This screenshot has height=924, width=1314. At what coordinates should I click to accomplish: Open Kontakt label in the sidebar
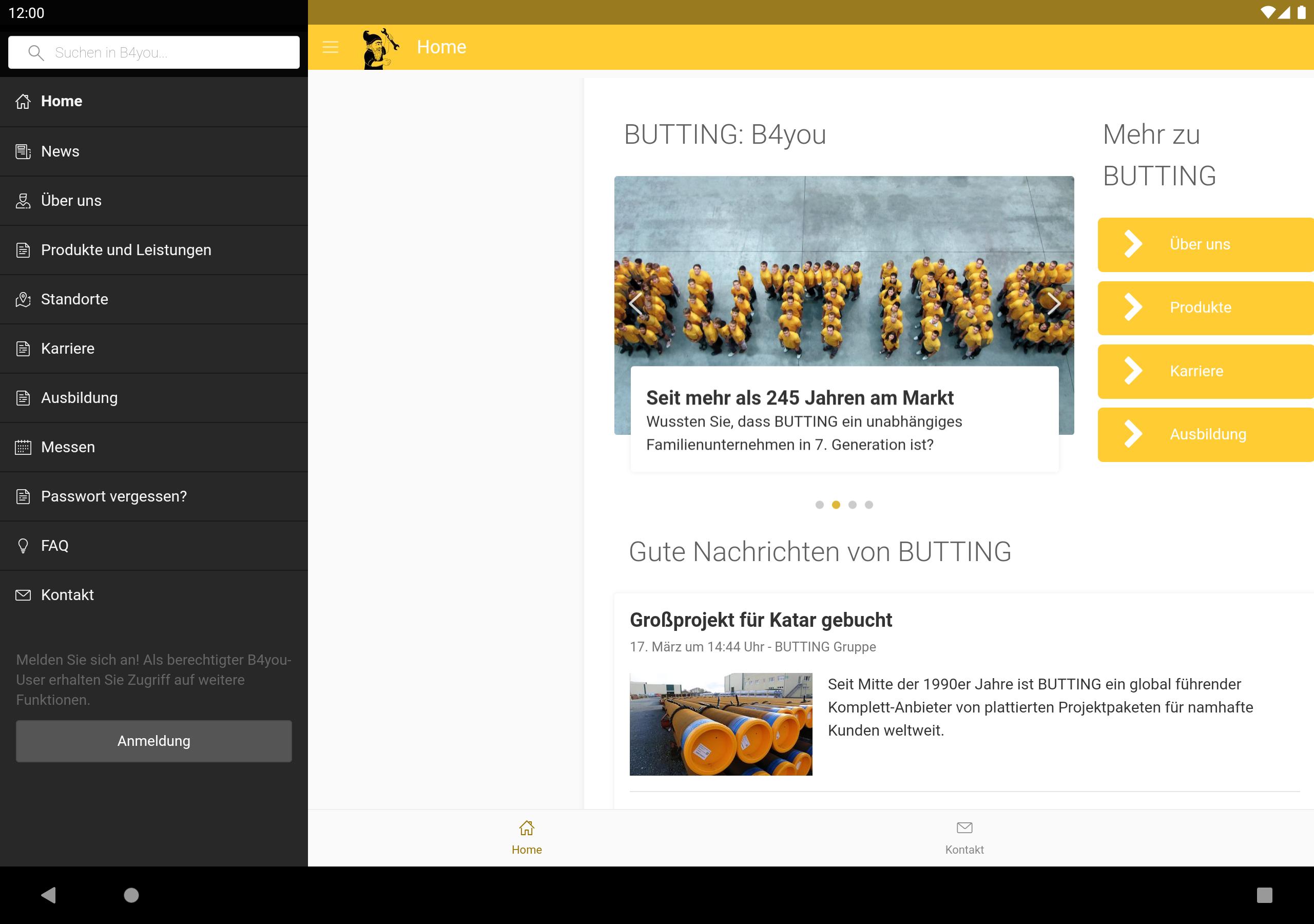68,595
